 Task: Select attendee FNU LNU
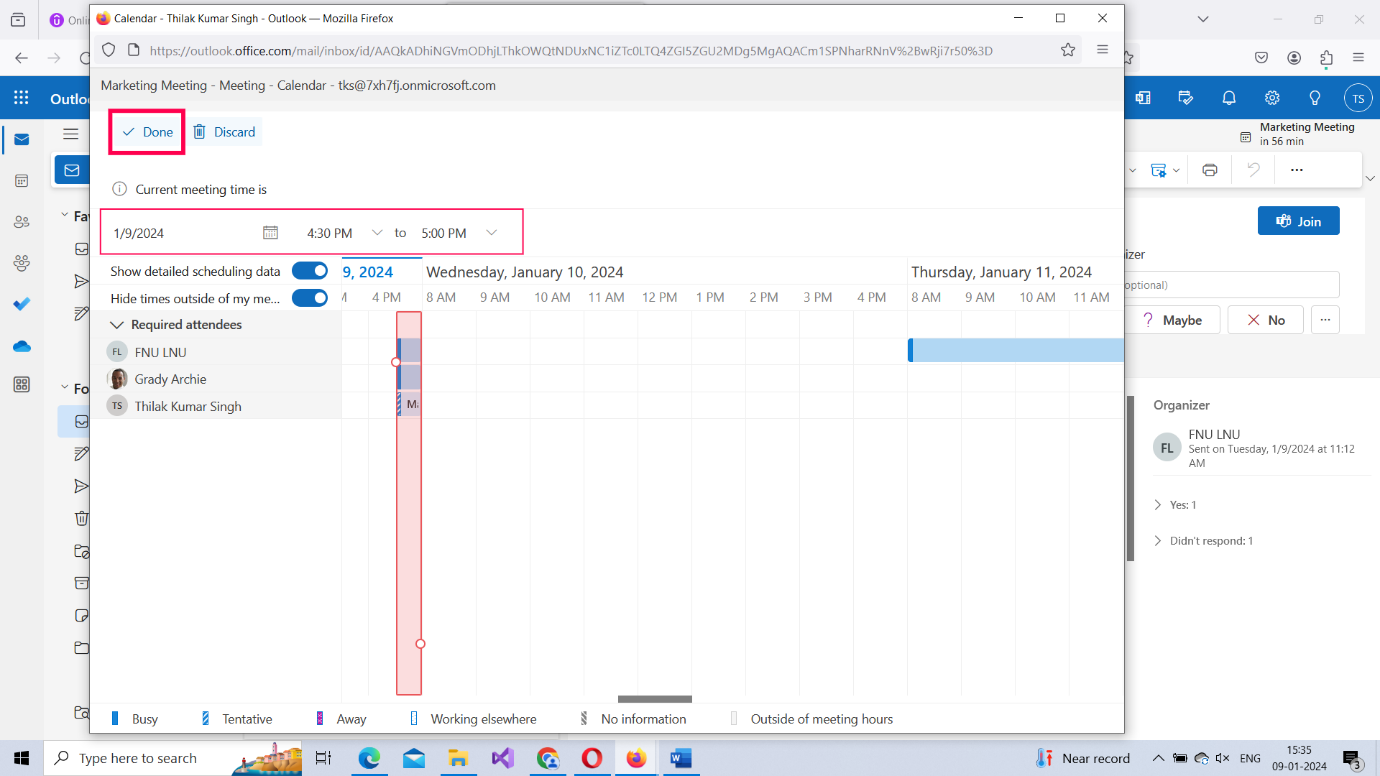pos(160,352)
